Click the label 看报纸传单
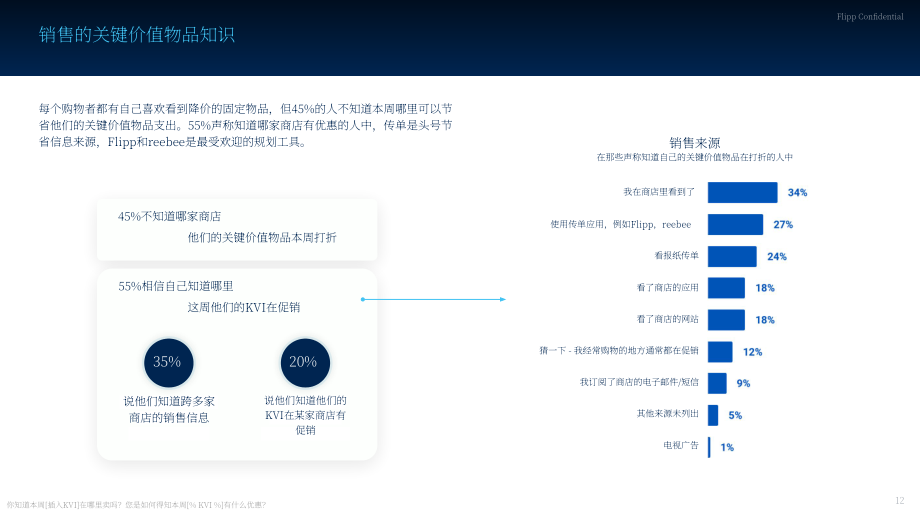The width and height of the screenshot is (920, 518). tap(677, 256)
